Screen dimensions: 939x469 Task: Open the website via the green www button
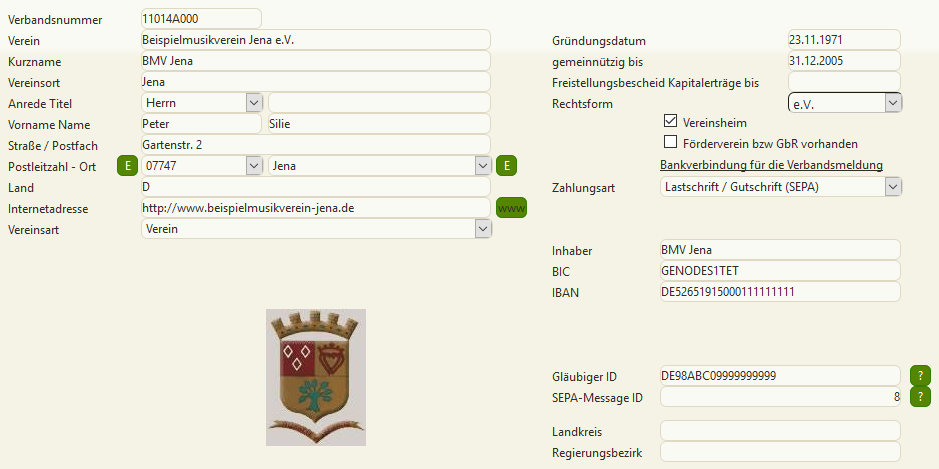tap(511, 208)
